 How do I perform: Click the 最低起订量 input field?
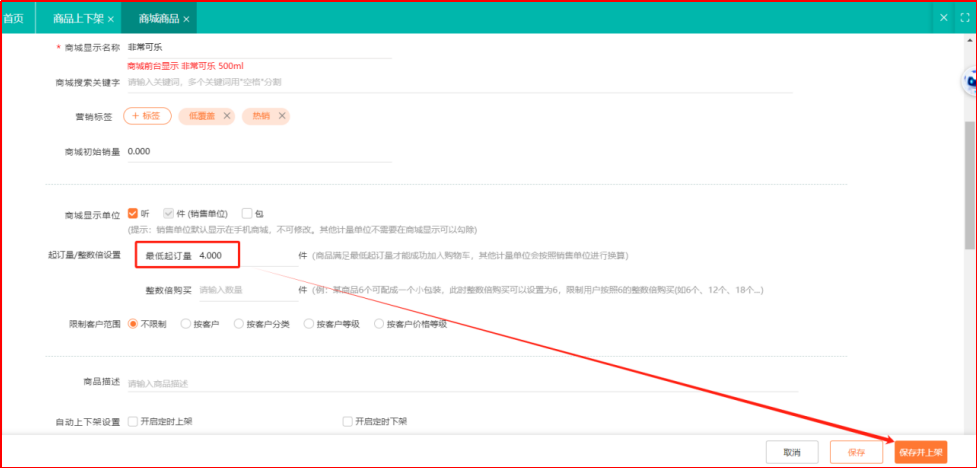click(244, 256)
